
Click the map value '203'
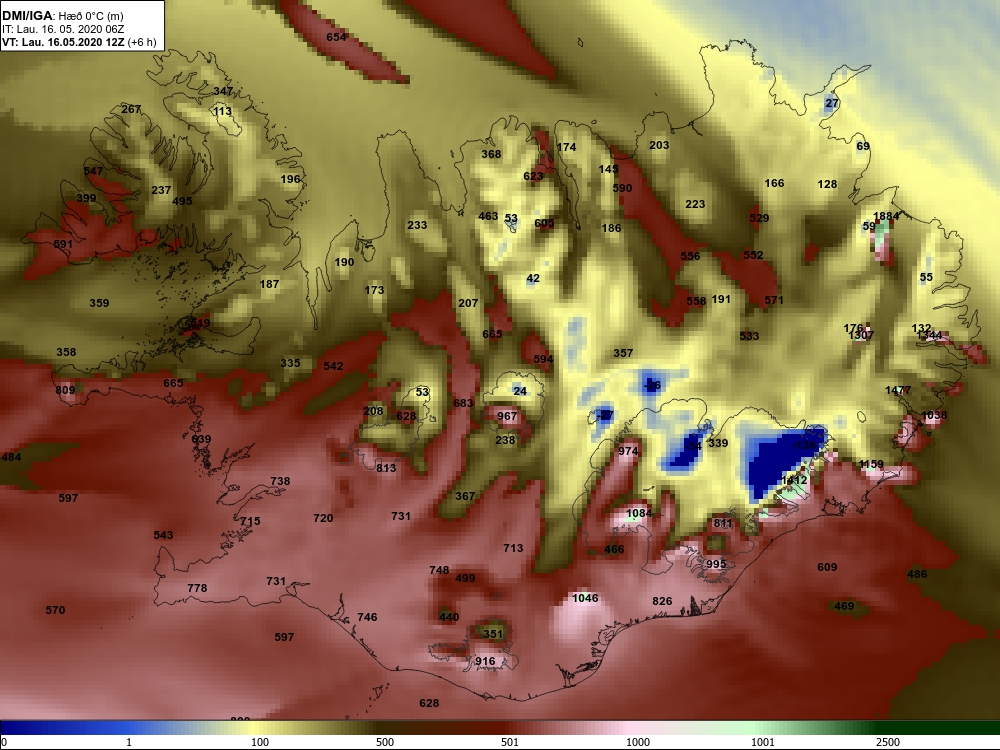pyautogui.click(x=659, y=145)
